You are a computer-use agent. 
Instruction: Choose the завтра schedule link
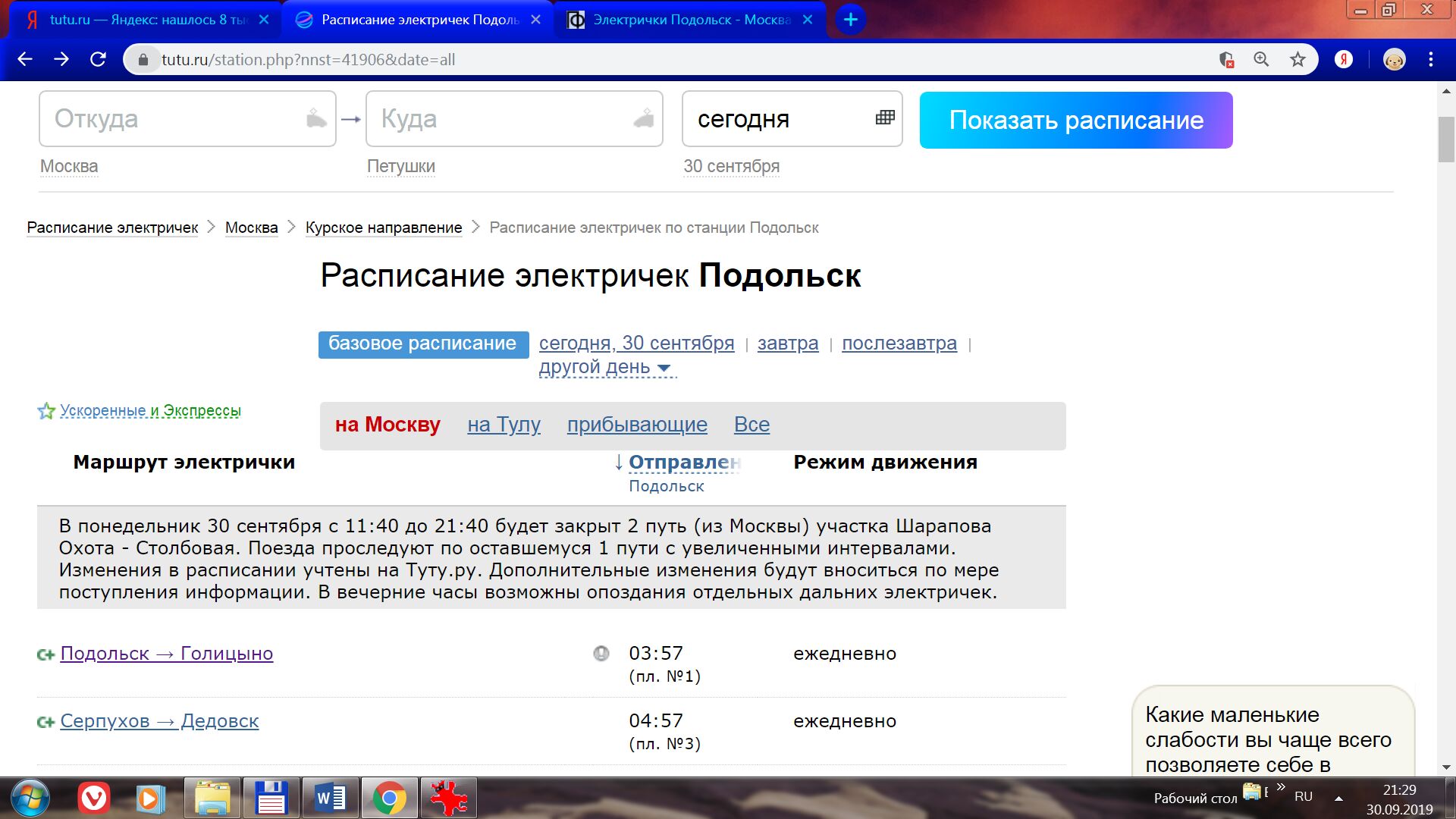click(787, 344)
